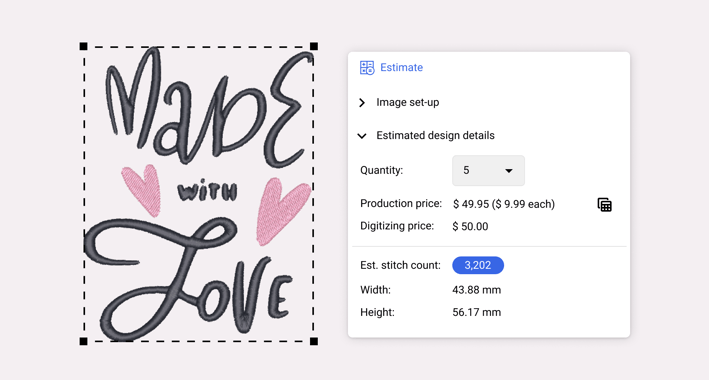Viewport: 709px width, 380px height.
Task: Click the Estimate panel icon
Action: (x=367, y=68)
